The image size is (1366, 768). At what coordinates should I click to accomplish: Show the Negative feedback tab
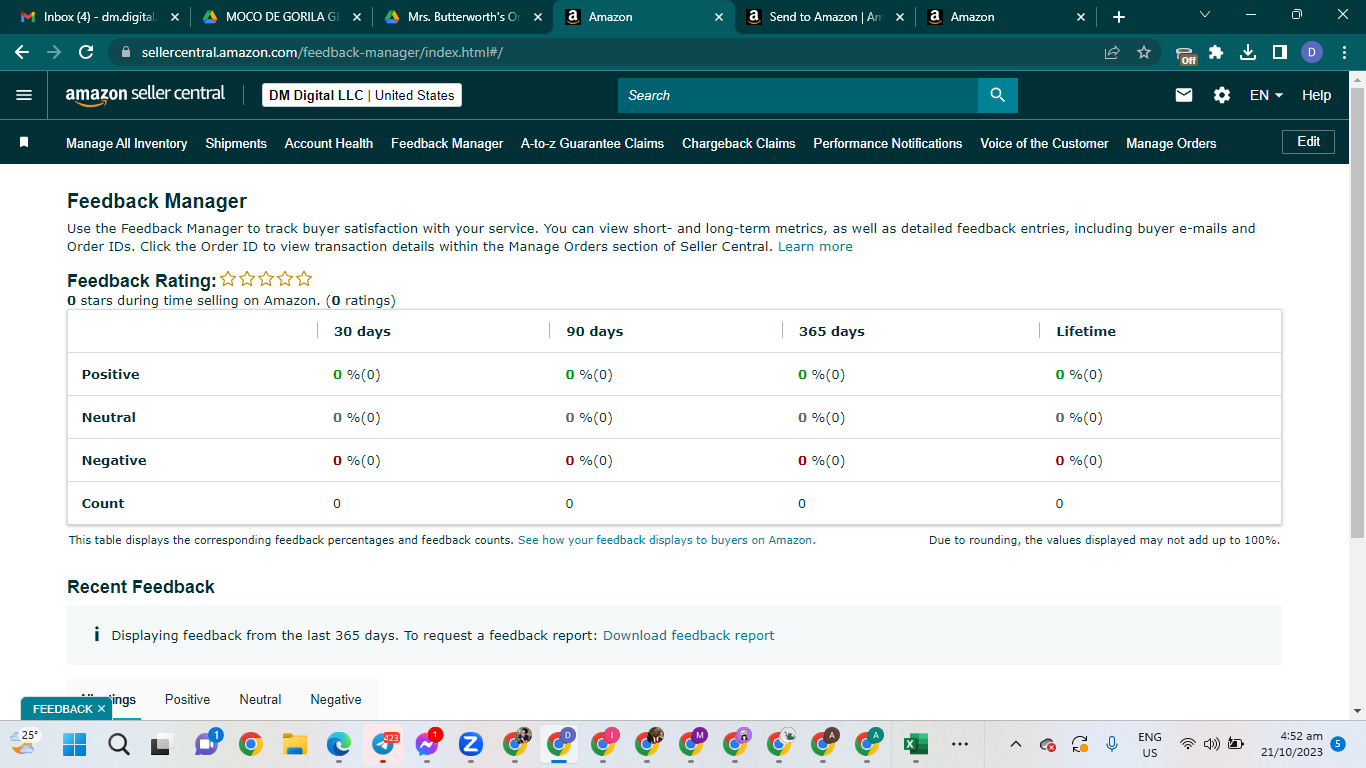coord(336,700)
